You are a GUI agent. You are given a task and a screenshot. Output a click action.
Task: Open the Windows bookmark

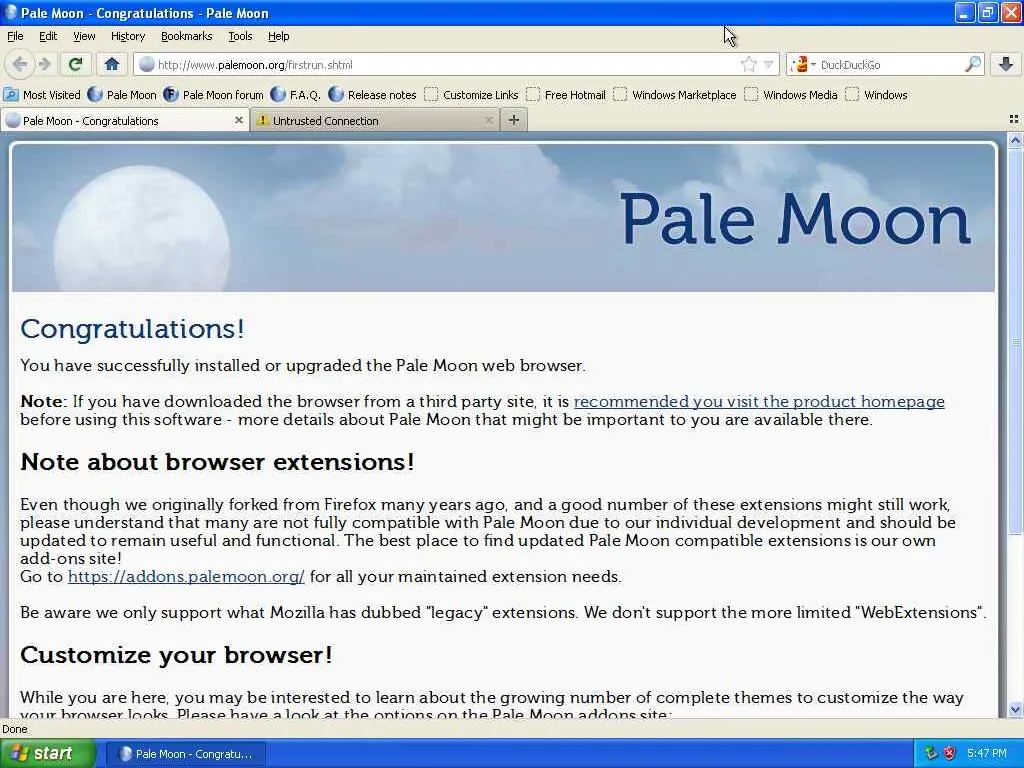click(x=876, y=95)
